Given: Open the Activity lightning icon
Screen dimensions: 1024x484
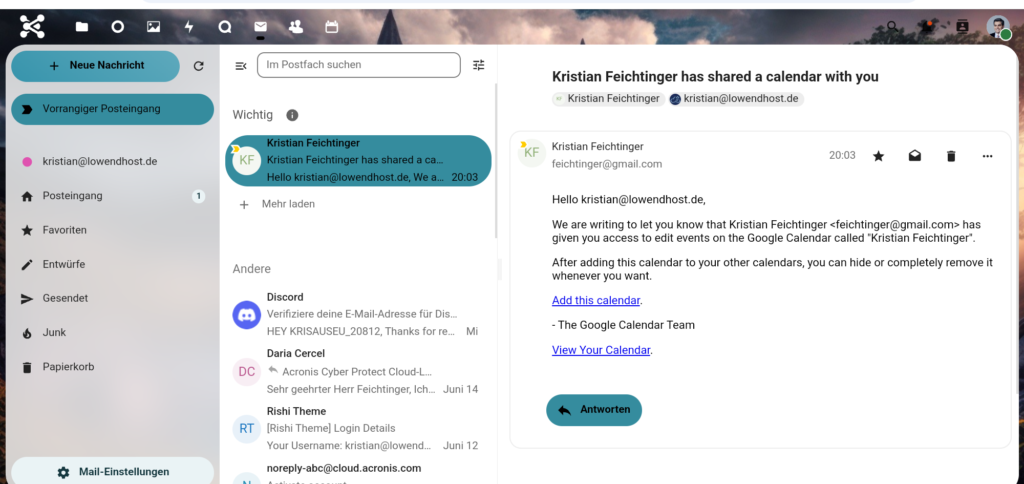Looking at the screenshot, I should (x=189, y=27).
